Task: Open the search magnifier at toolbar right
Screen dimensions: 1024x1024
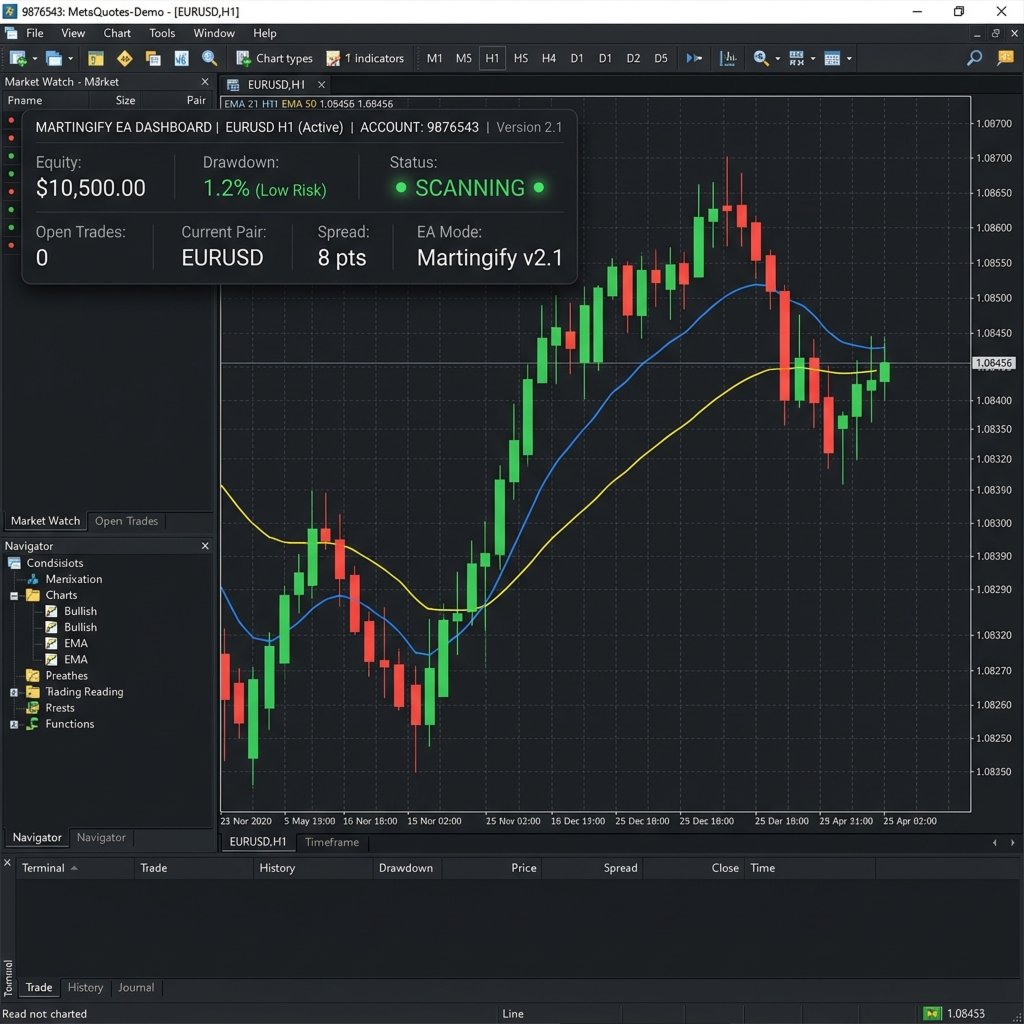Action: point(974,58)
